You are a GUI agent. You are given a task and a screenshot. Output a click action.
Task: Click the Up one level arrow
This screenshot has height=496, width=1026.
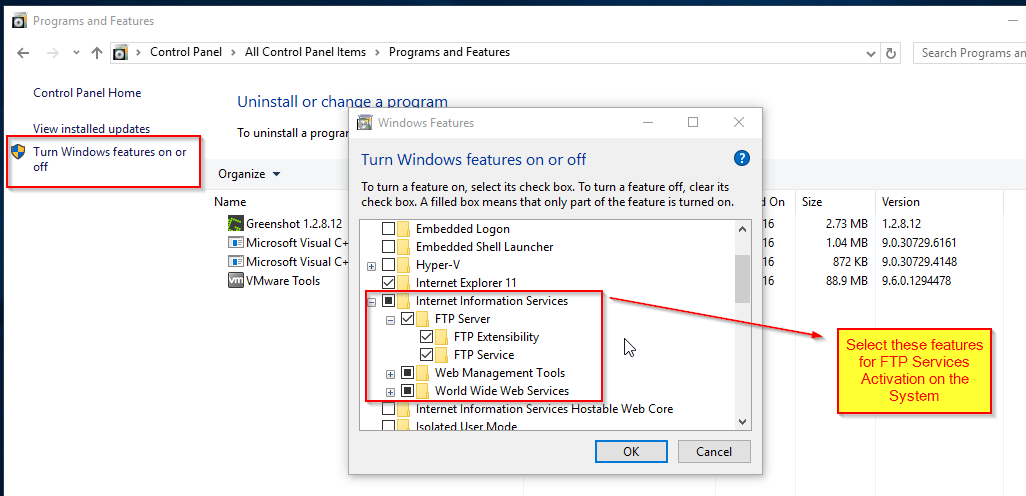point(97,53)
